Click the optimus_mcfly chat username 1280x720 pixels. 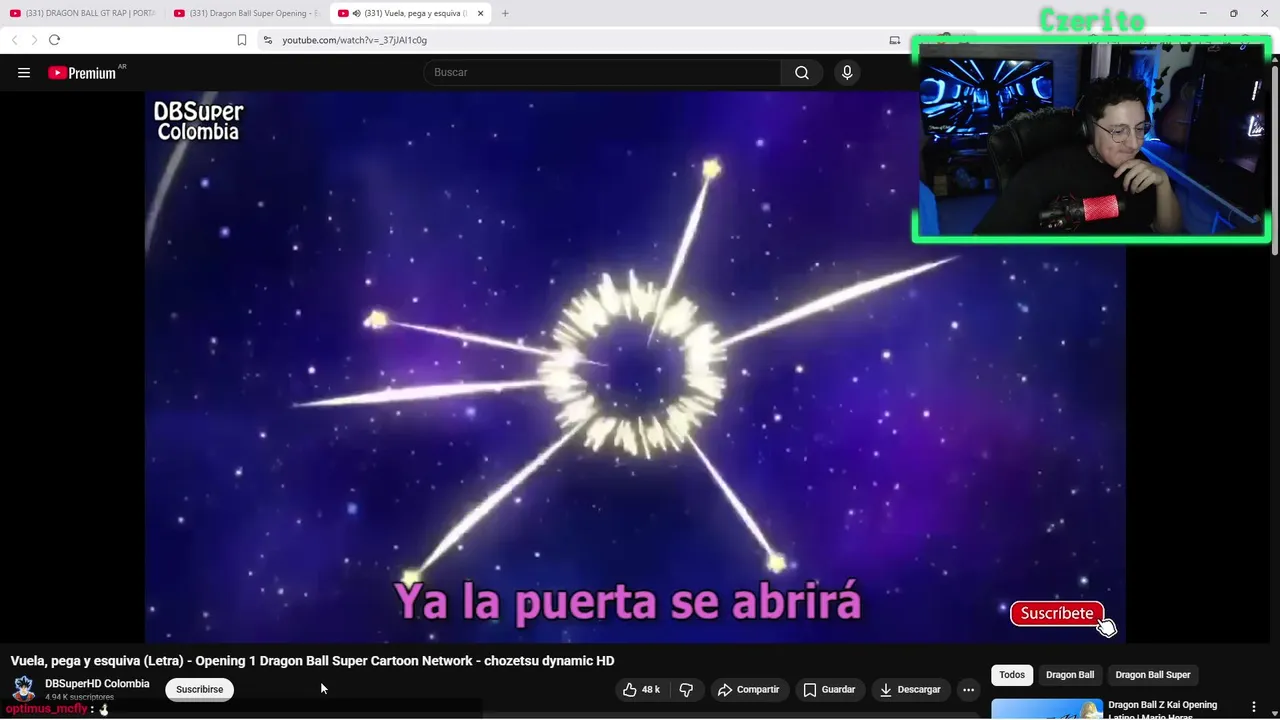tap(47, 709)
